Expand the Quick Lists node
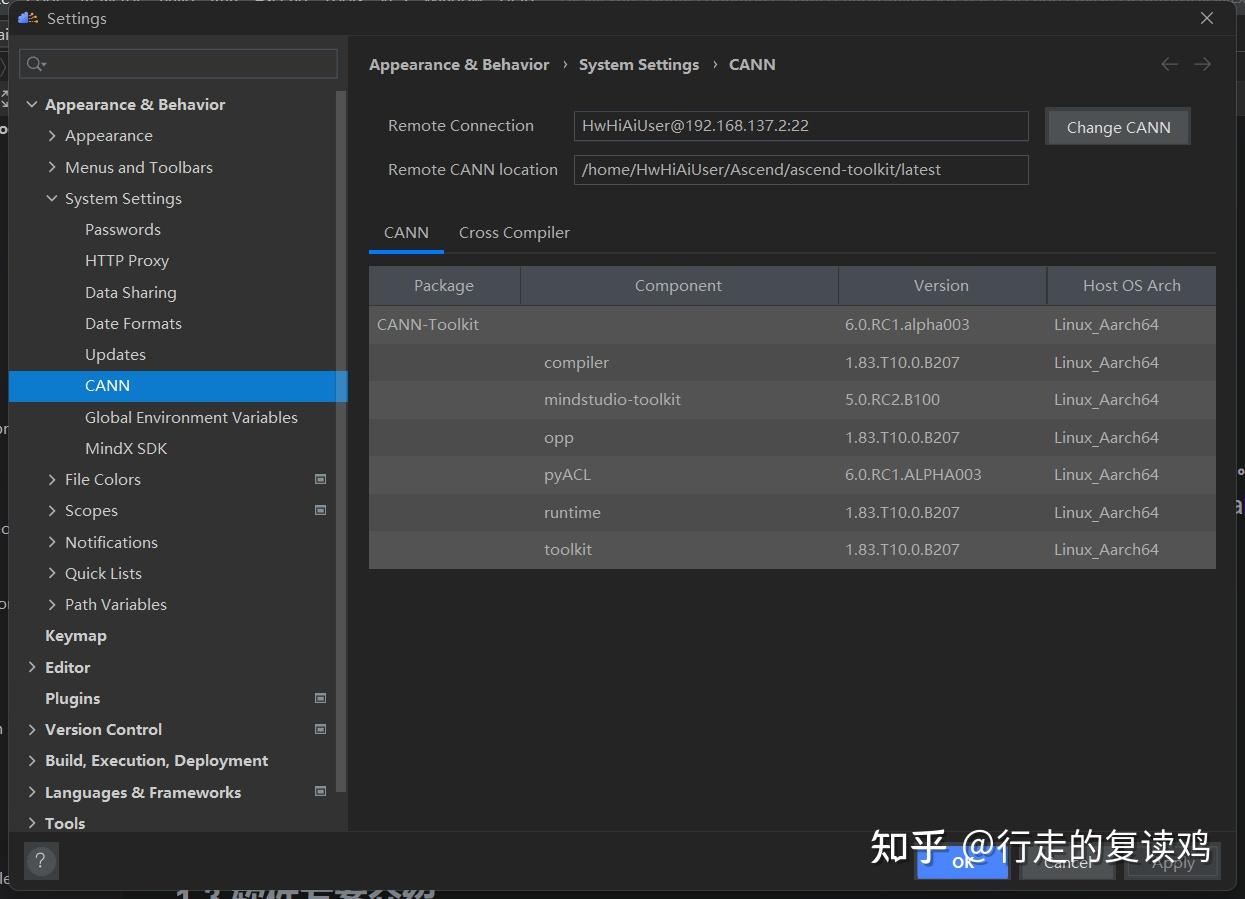The width and height of the screenshot is (1245, 899). tap(52, 573)
